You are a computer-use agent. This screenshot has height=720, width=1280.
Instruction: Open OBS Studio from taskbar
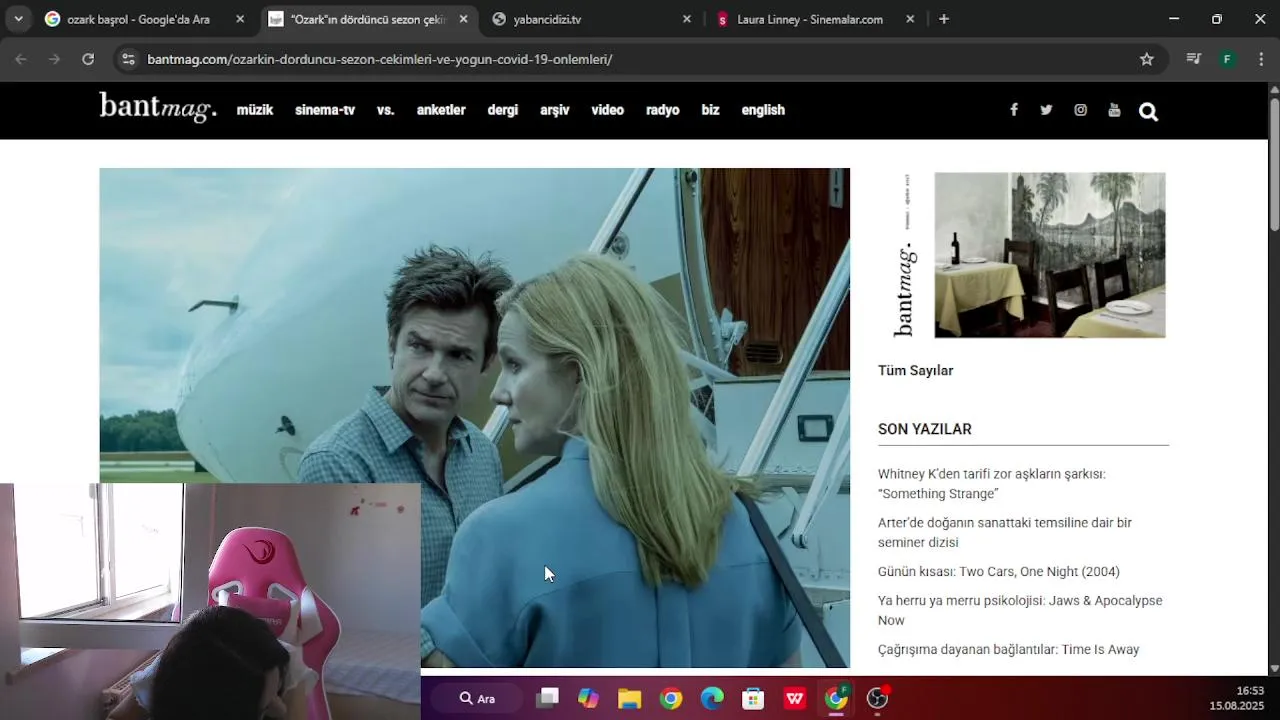click(877, 698)
